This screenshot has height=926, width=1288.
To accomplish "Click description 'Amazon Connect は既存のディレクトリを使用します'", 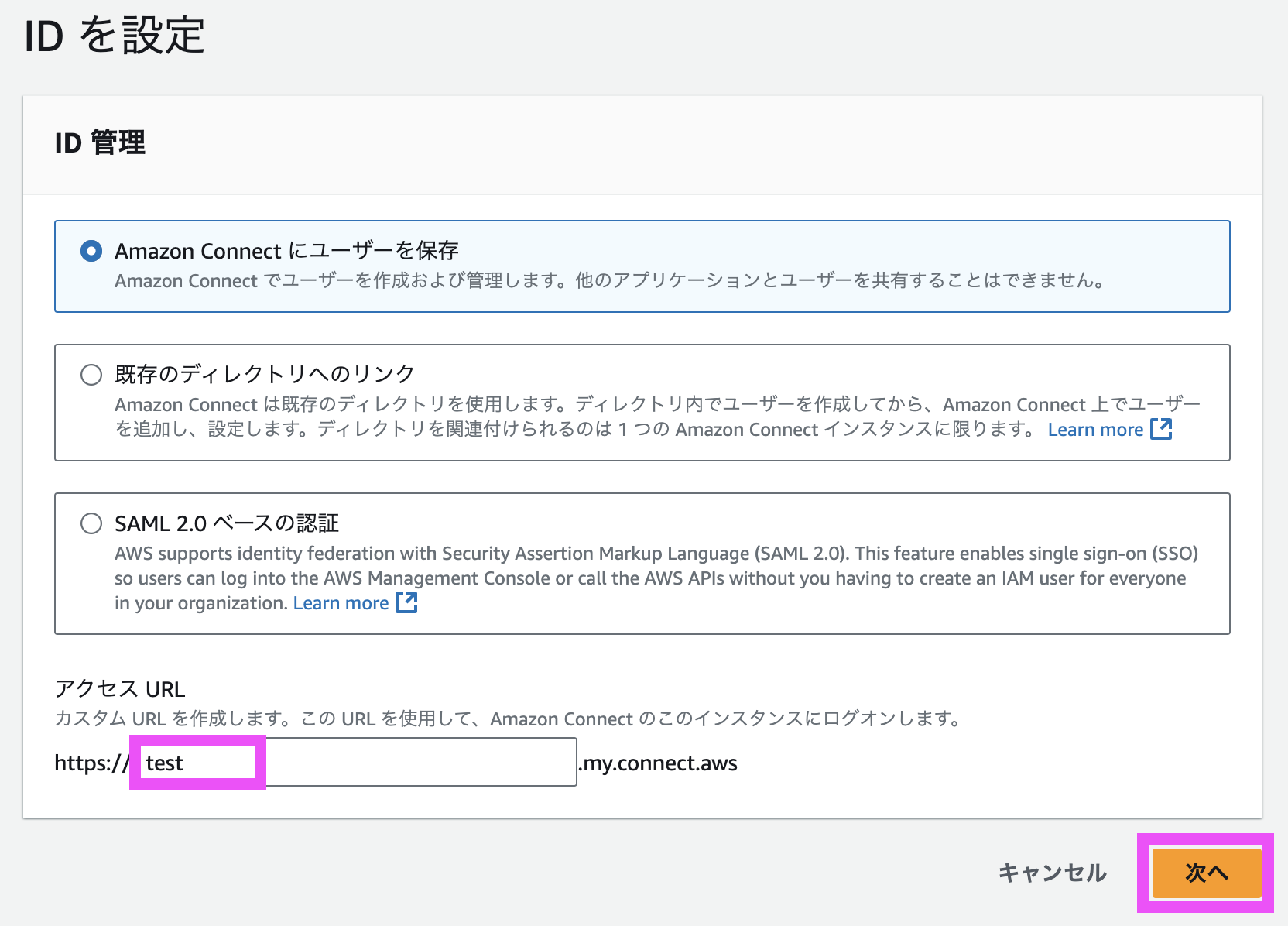I will tap(657, 417).
